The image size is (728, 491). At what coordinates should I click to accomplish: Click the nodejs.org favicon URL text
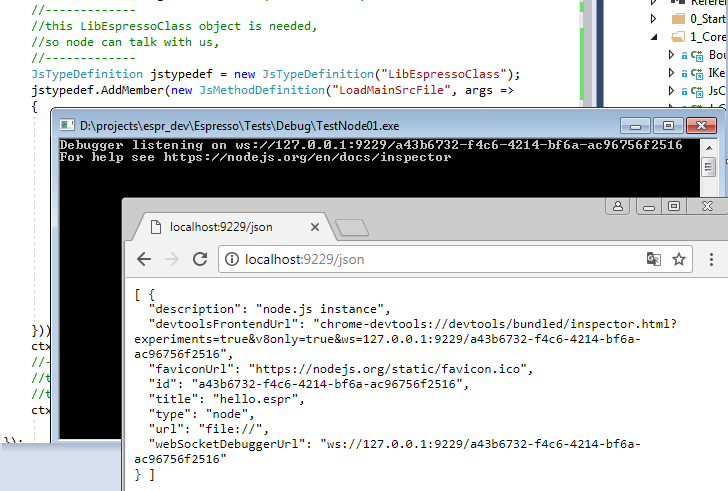[x=388, y=369]
